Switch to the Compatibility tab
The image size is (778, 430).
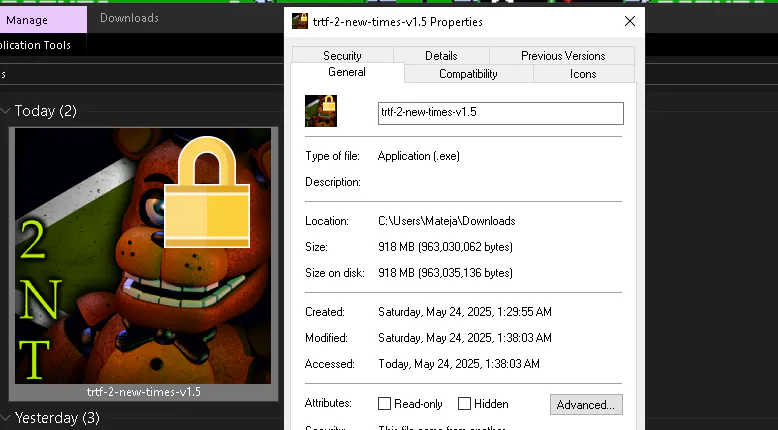point(468,74)
